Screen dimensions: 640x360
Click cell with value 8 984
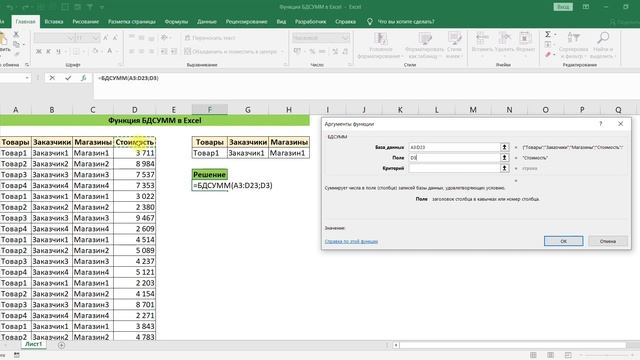(135, 164)
